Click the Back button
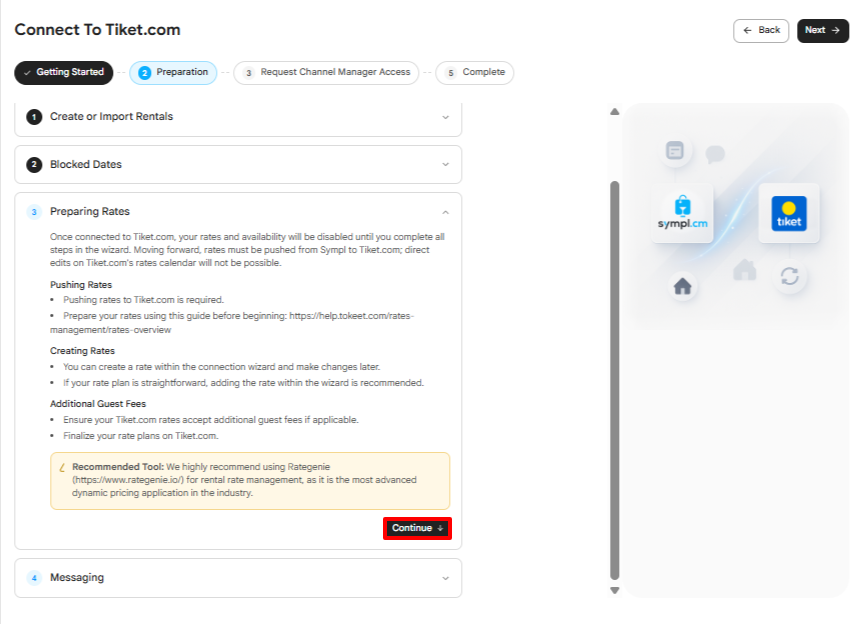The width and height of the screenshot is (868, 624). click(x=761, y=30)
